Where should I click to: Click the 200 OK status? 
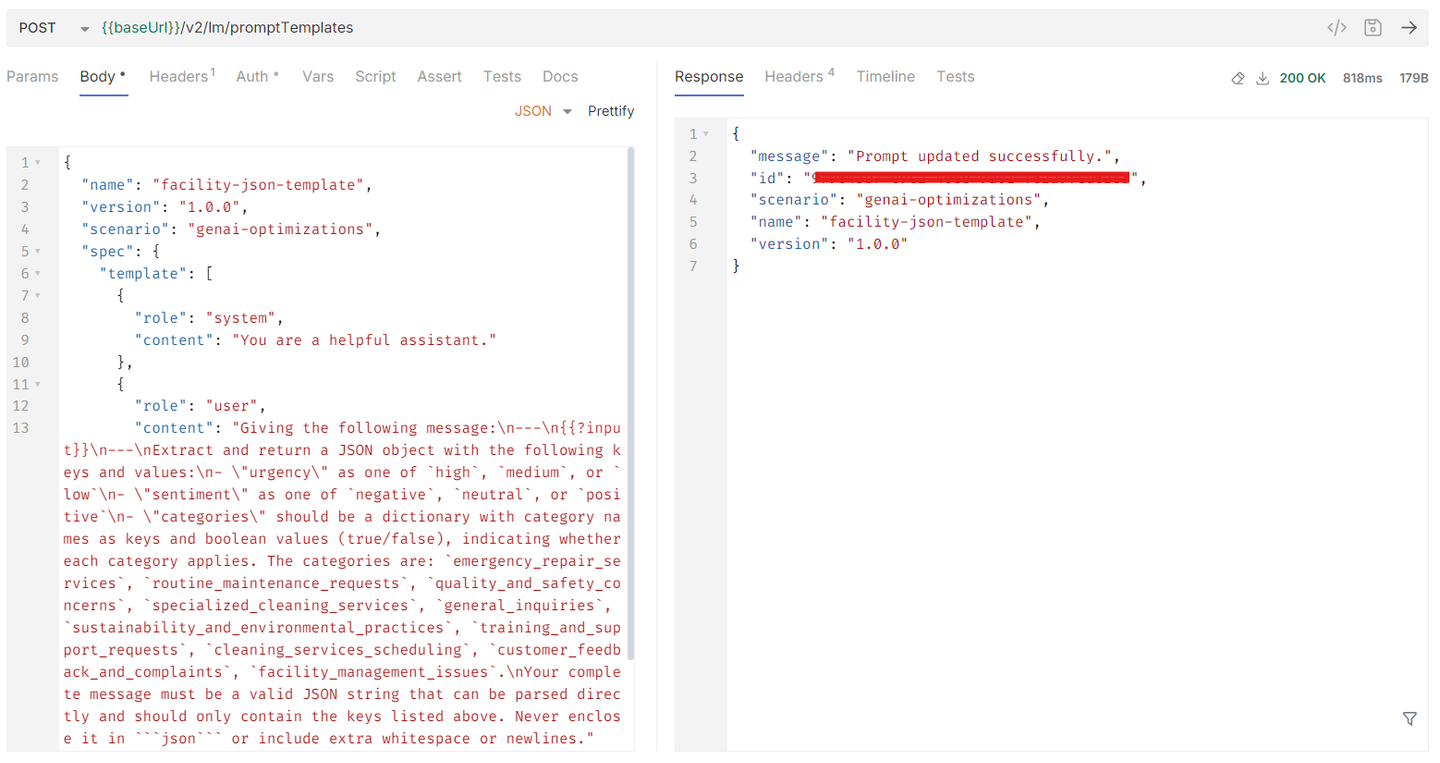(x=1303, y=78)
